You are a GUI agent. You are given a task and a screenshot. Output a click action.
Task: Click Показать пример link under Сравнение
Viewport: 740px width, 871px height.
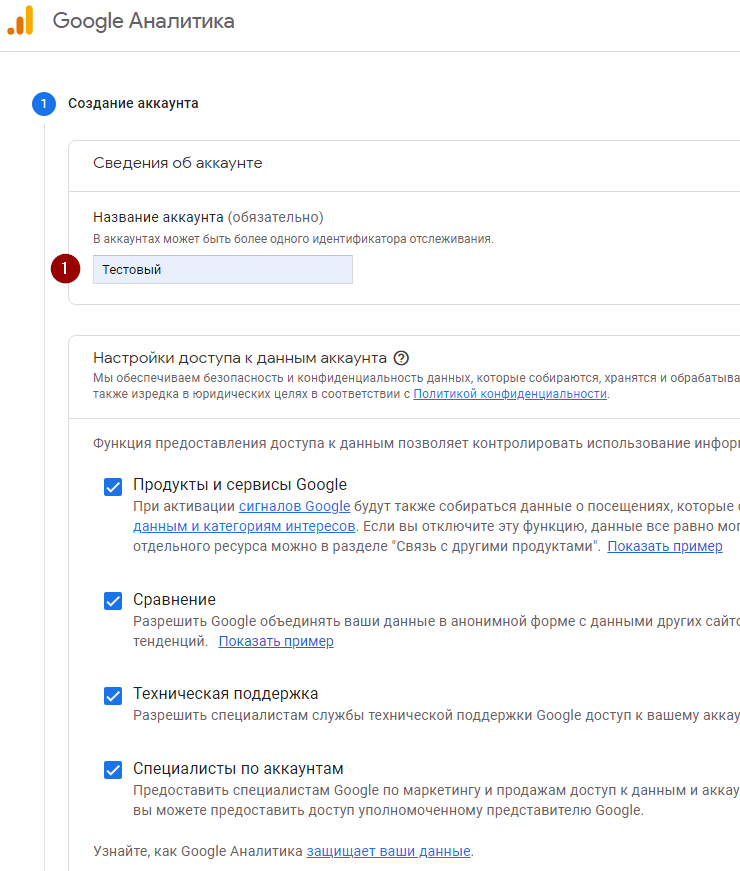point(276,641)
